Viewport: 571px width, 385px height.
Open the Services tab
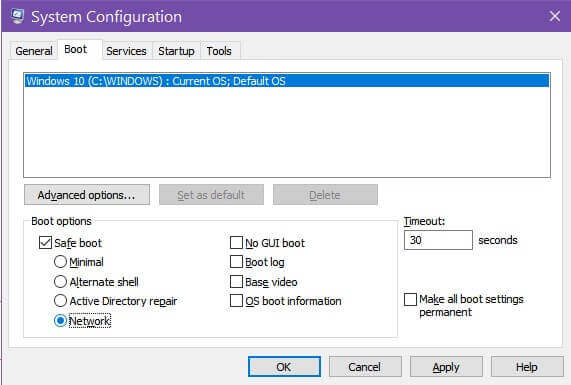click(x=126, y=51)
